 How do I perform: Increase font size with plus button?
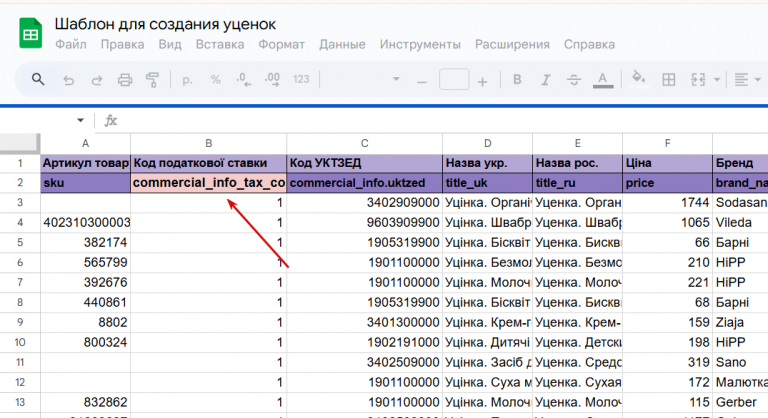482,82
